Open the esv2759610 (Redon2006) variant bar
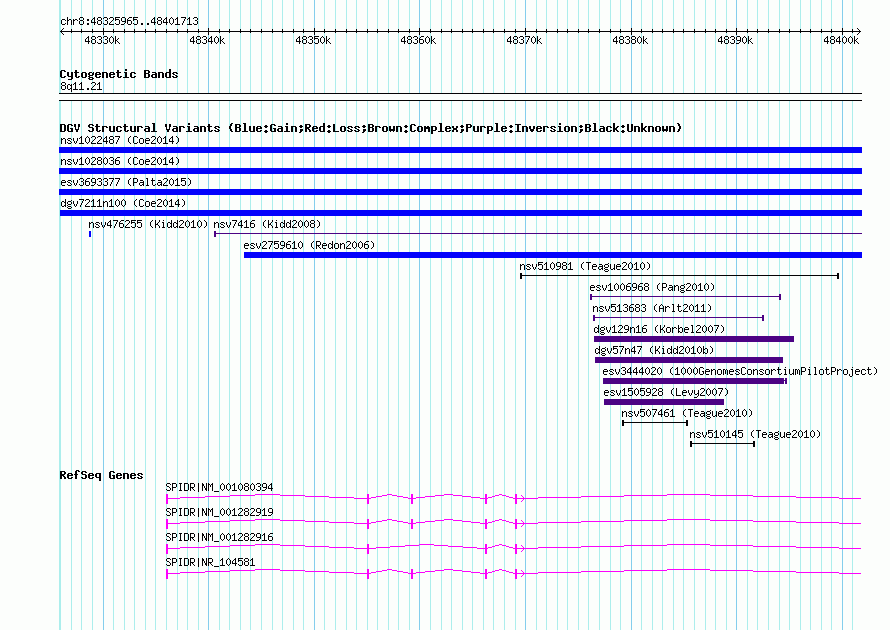 click(x=552, y=255)
